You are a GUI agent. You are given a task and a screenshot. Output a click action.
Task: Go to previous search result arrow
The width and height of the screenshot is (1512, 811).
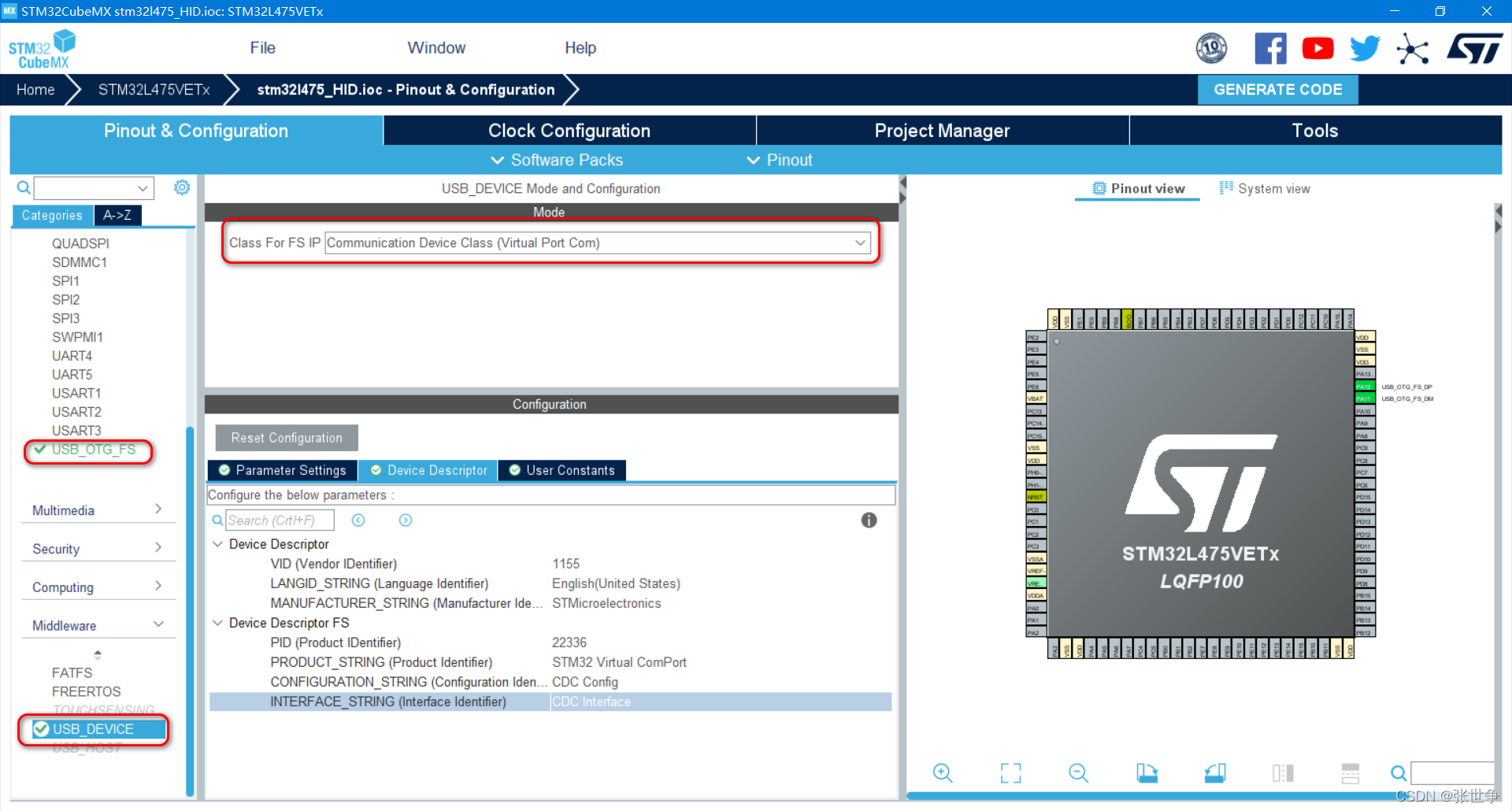(358, 520)
